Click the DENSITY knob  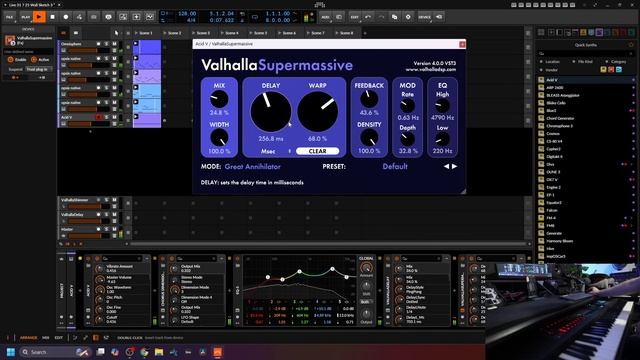pyautogui.click(x=369, y=138)
